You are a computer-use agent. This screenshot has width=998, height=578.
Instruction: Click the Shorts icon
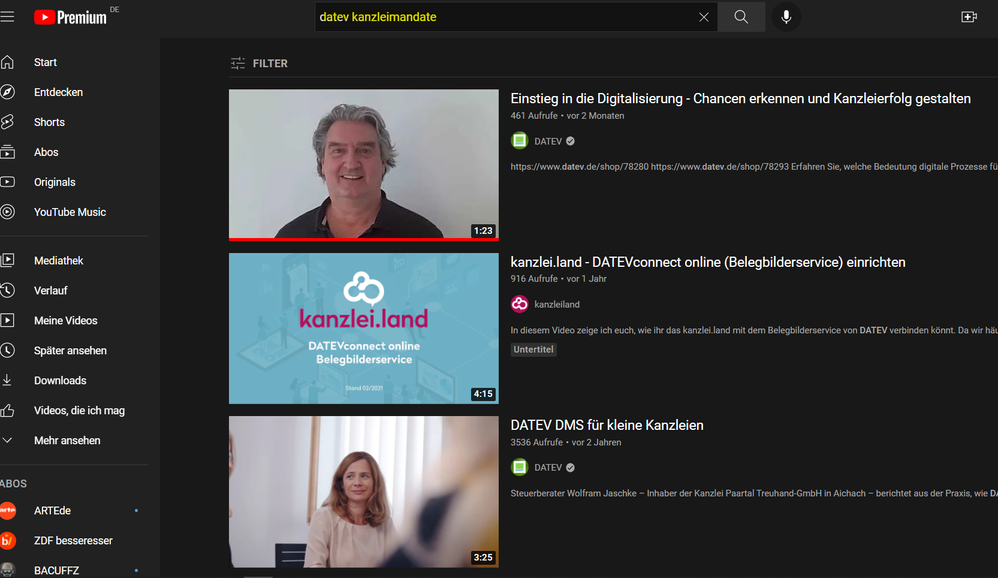pyautogui.click(x=8, y=122)
